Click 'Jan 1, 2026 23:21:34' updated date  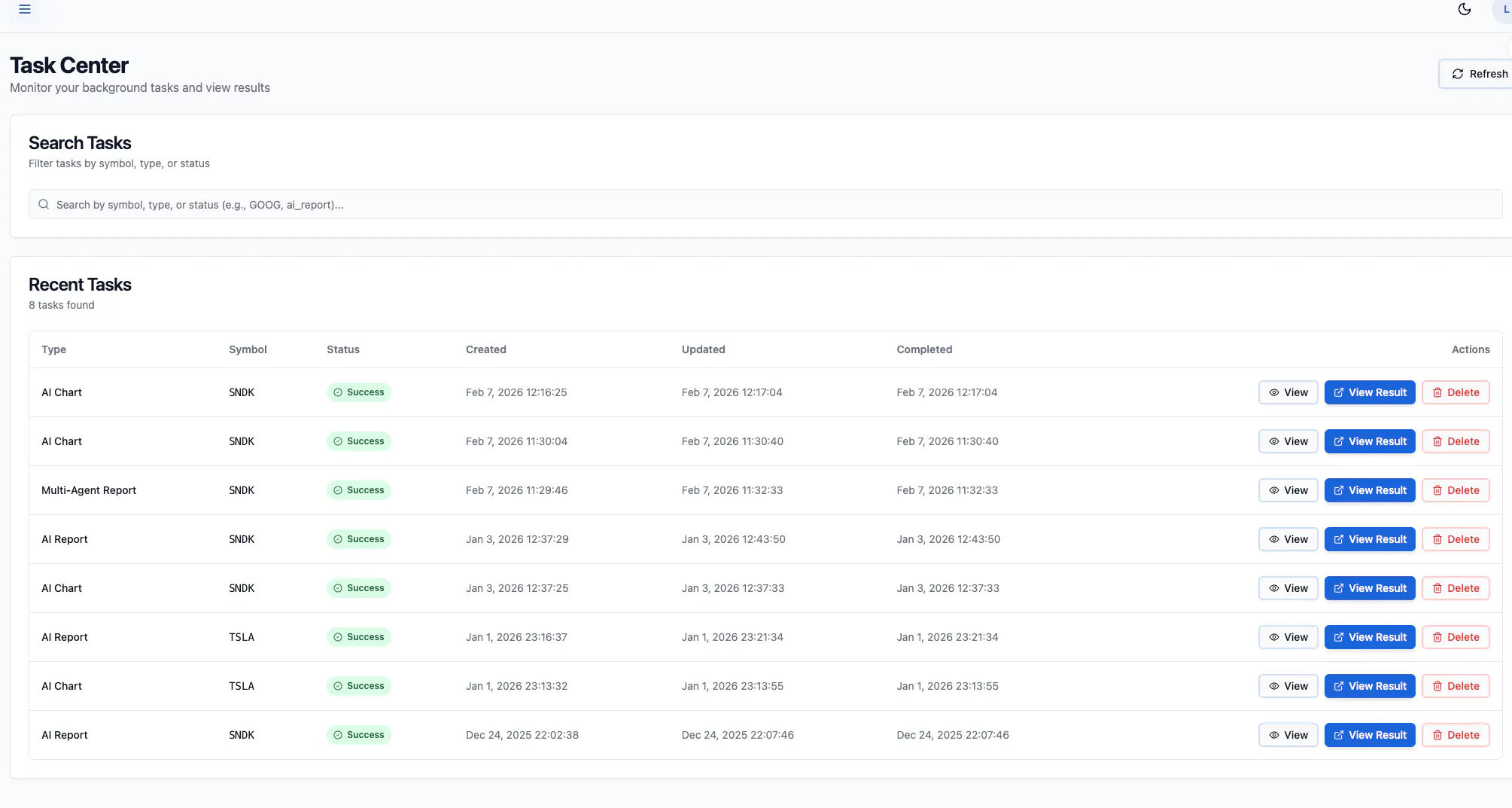tap(732, 637)
